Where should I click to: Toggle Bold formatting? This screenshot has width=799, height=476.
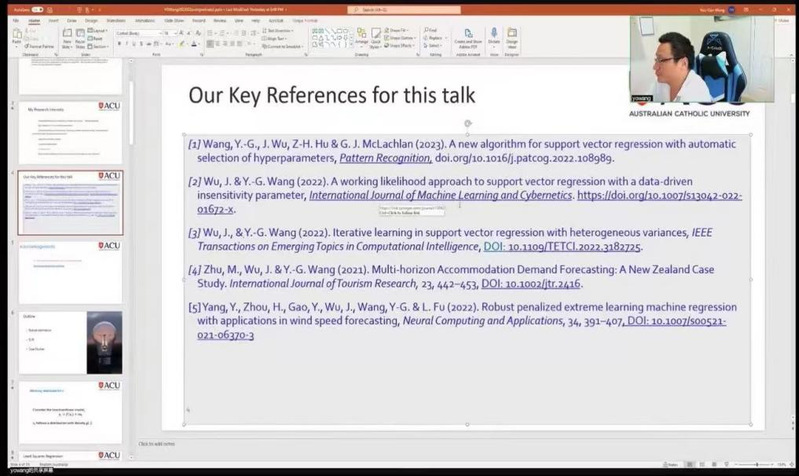tap(119, 44)
